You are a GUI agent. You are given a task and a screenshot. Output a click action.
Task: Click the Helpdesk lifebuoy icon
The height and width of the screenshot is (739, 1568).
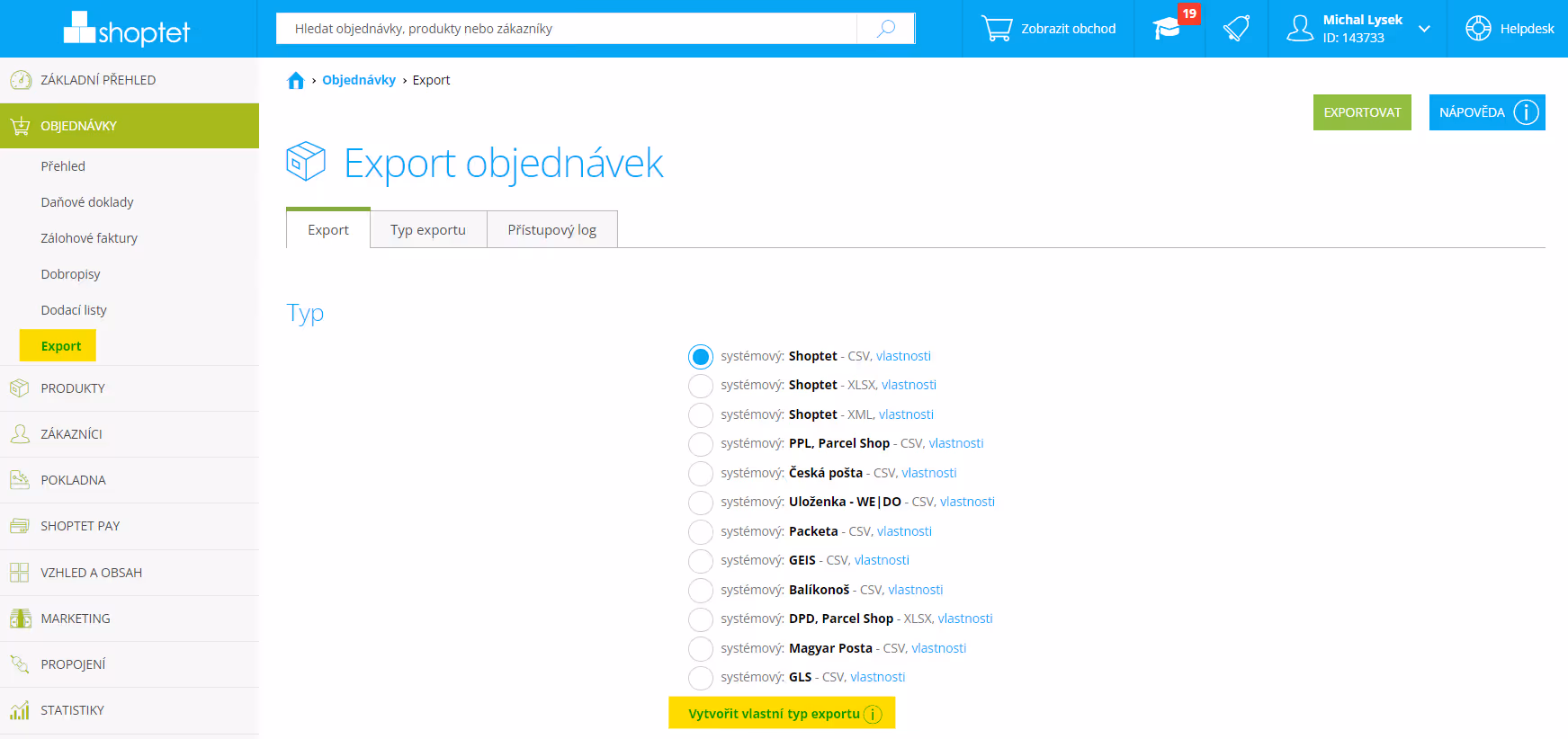(x=1478, y=29)
